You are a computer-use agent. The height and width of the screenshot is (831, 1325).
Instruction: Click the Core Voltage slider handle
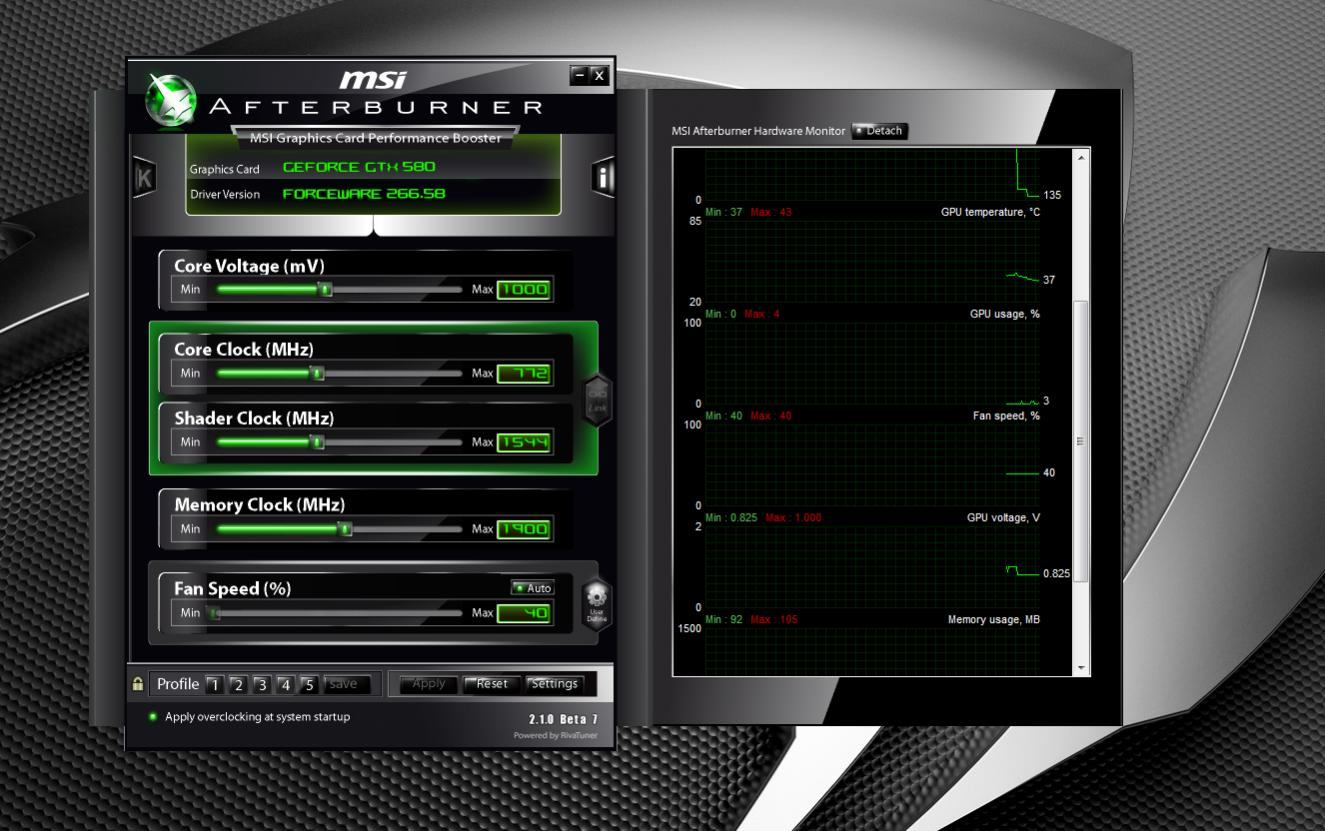(x=325, y=290)
